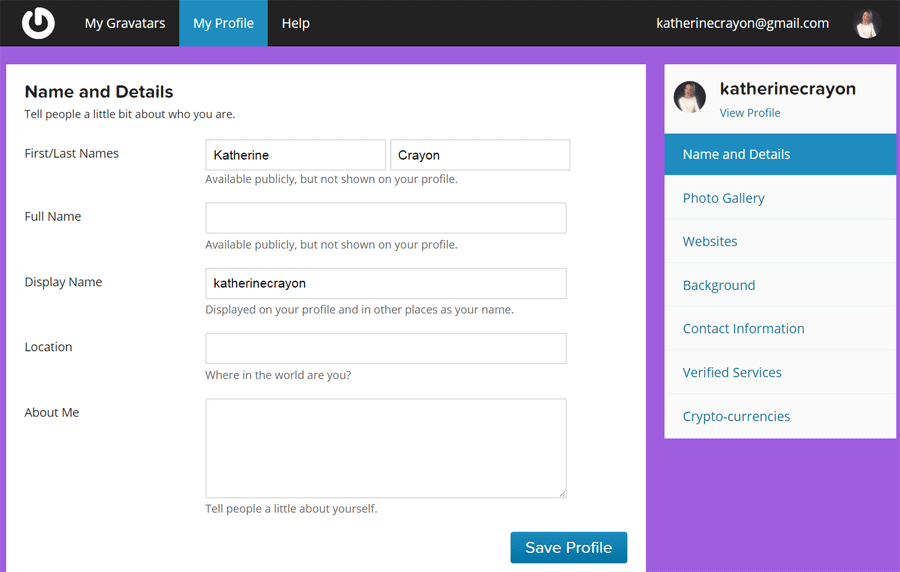Open the Background settings section

point(719,285)
